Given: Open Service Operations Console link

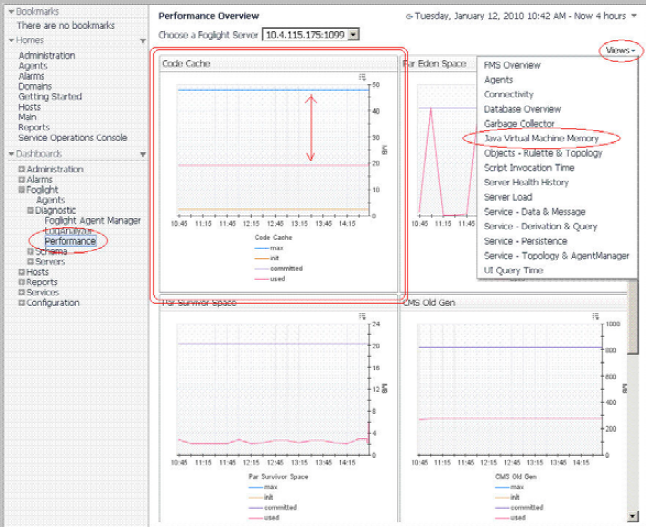Looking at the screenshot, I should click(72, 138).
